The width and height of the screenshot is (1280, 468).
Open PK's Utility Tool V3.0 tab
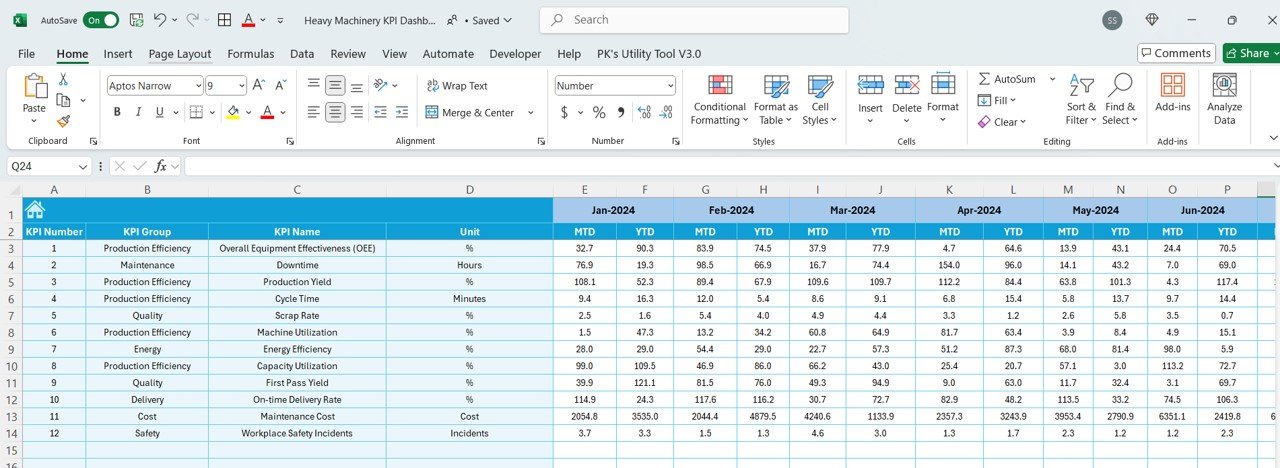point(649,54)
